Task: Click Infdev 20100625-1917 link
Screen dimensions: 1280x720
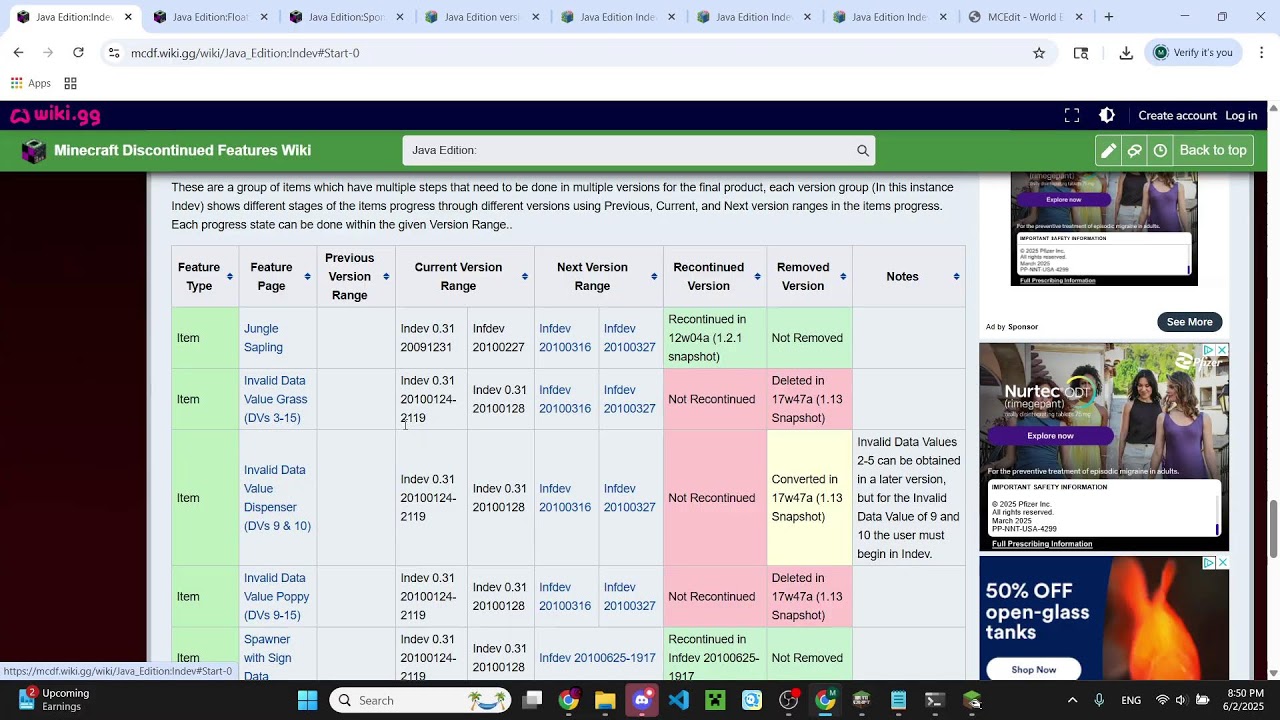Action: pos(597,658)
